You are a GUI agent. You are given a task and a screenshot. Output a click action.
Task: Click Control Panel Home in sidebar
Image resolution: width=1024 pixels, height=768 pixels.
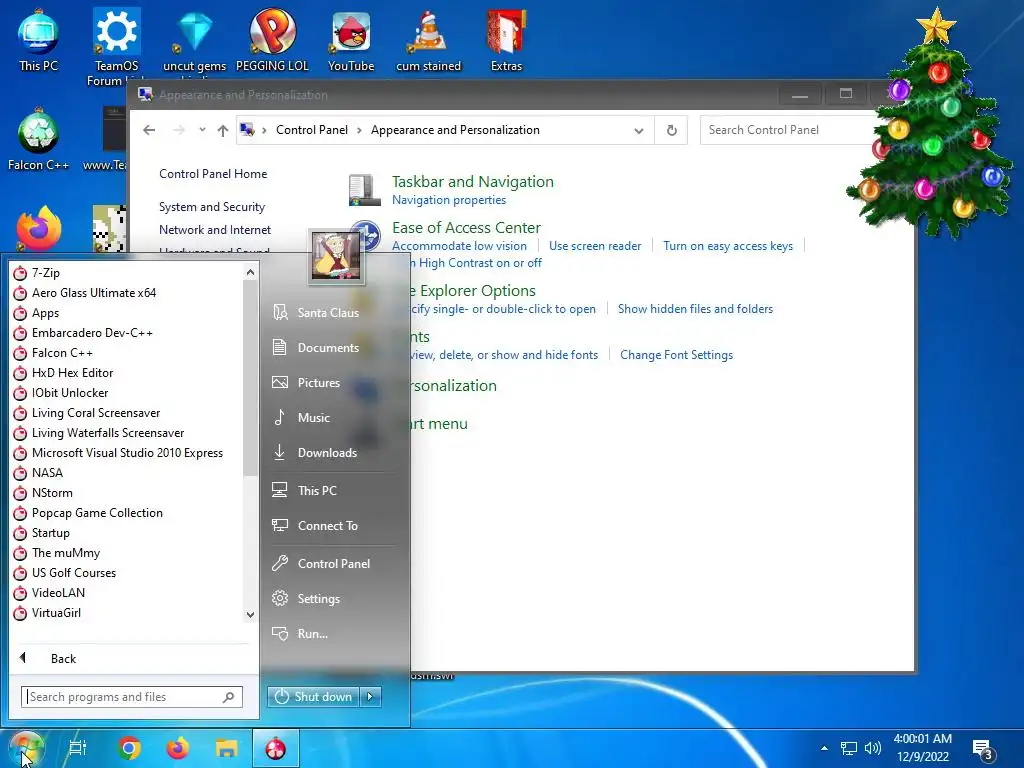coord(213,174)
